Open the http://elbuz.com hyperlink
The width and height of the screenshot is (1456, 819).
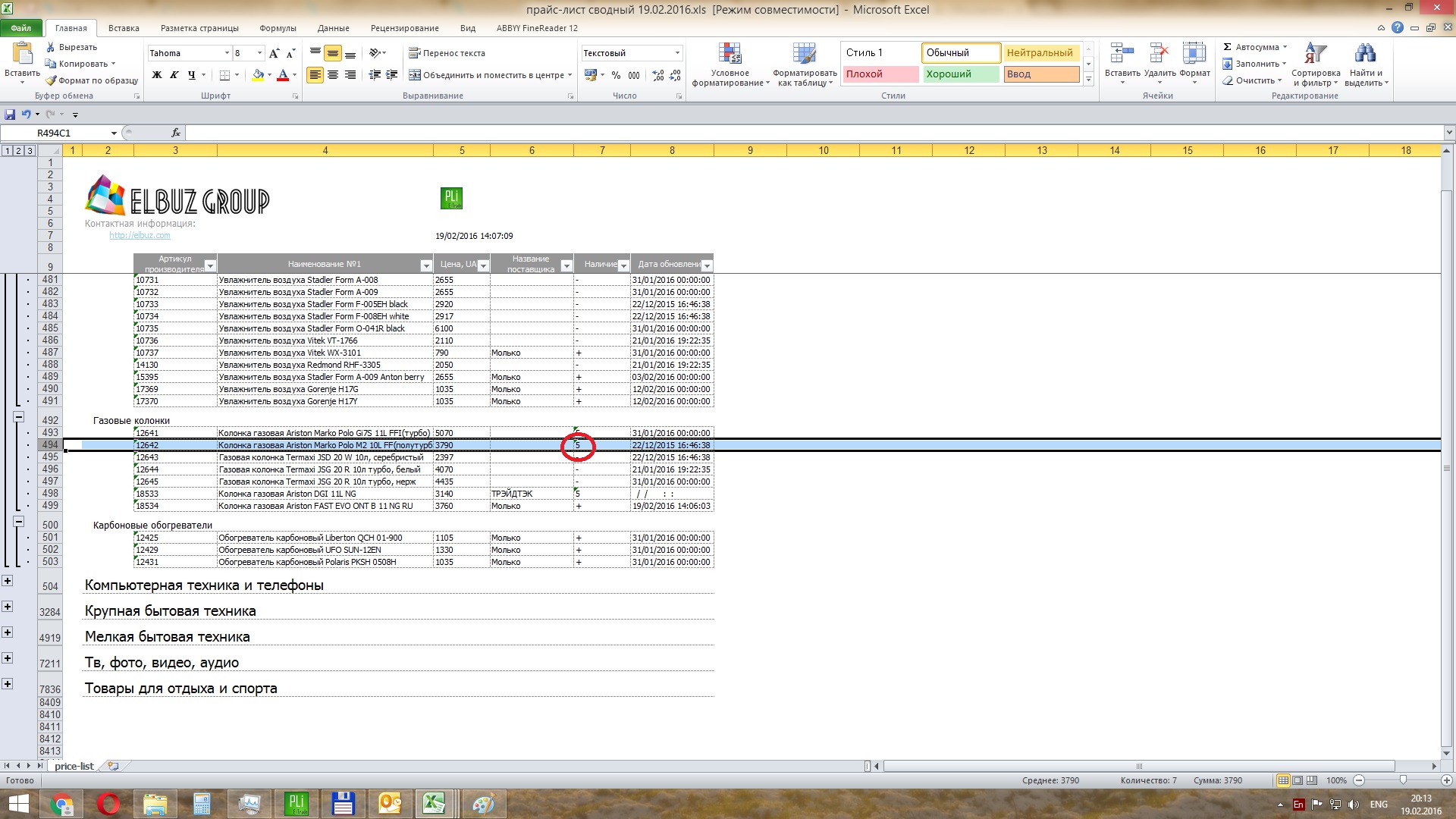(140, 236)
